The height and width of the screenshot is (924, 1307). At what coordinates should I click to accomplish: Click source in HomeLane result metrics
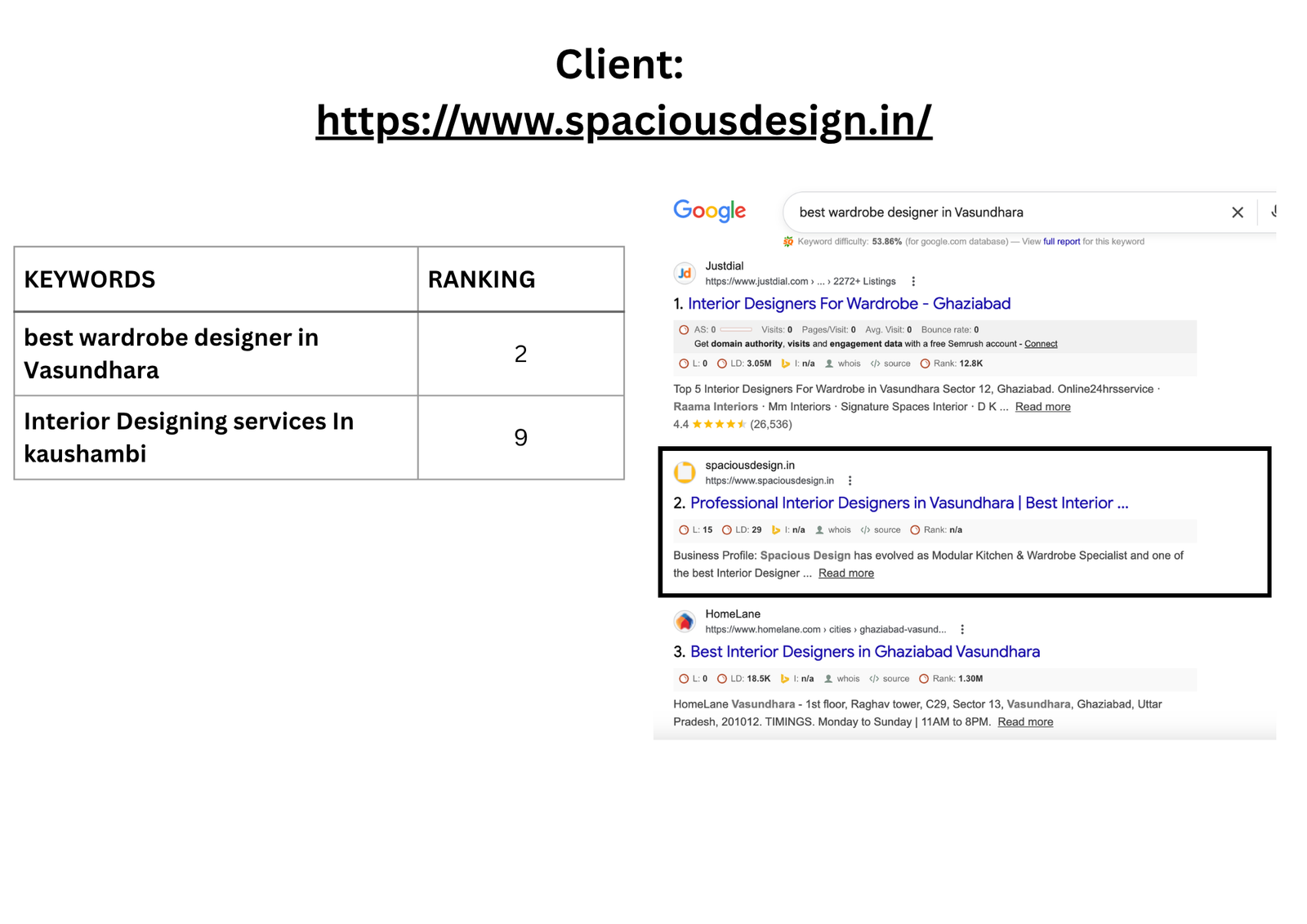(x=890, y=679)
